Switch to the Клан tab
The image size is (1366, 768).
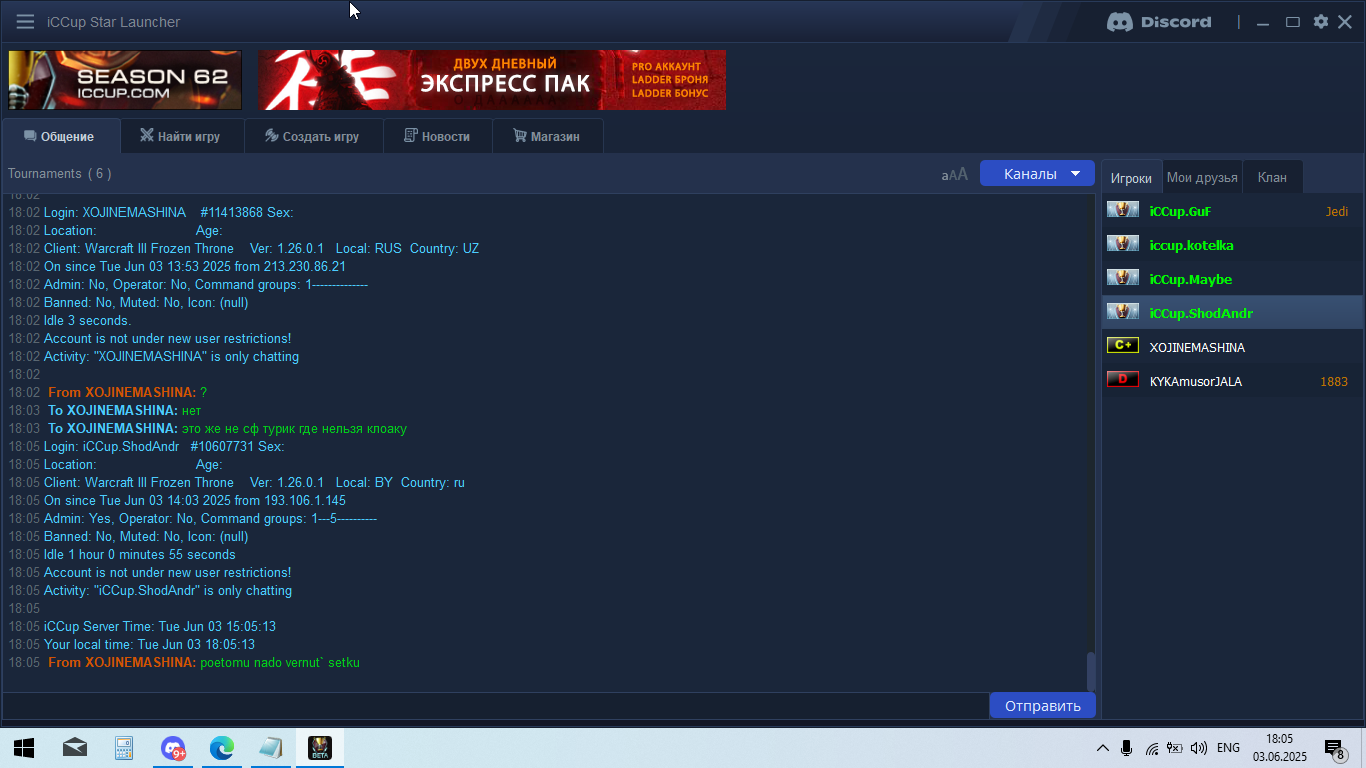tap(1272, 177)
